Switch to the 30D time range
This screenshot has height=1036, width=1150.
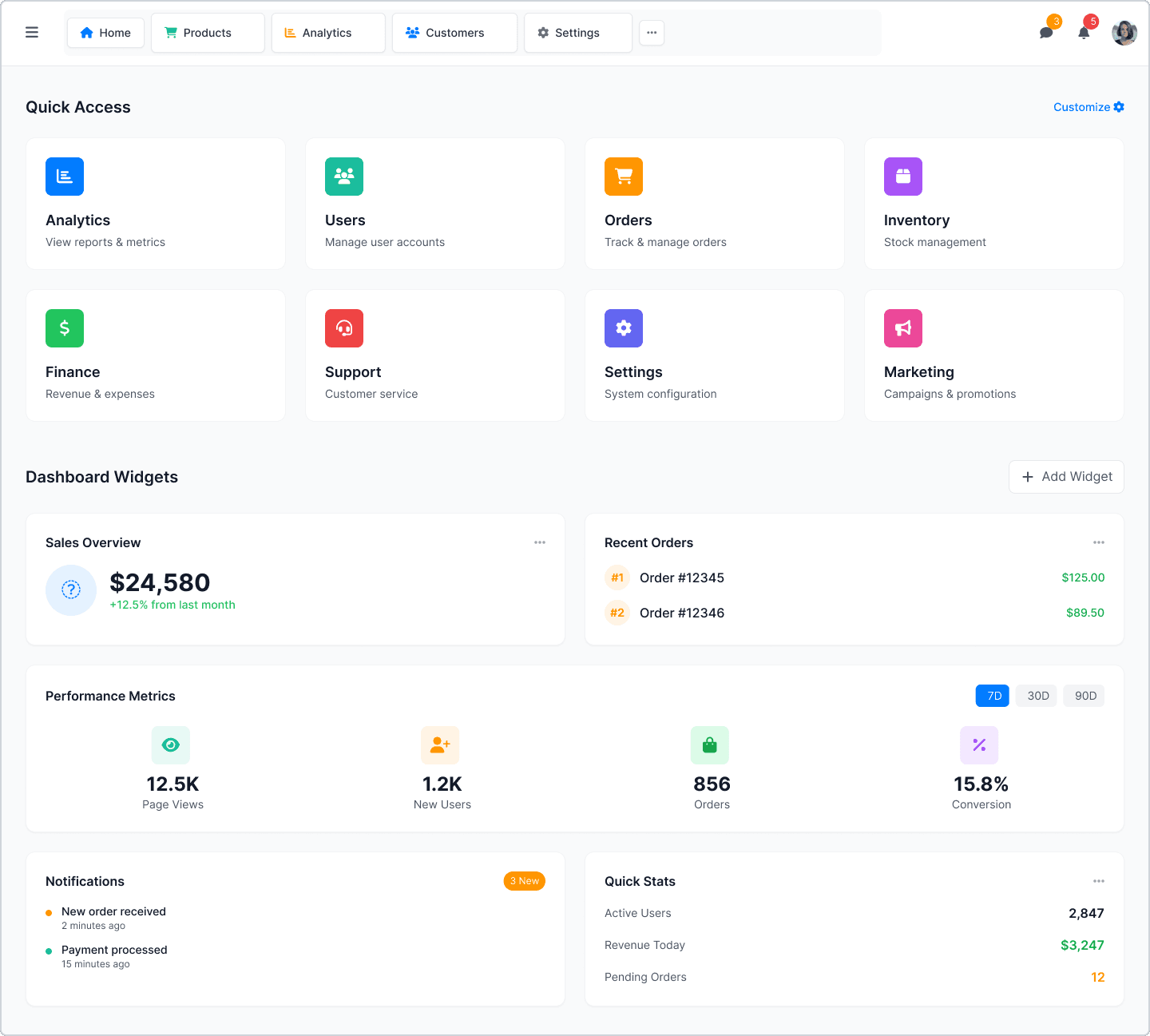[1036, 696]
